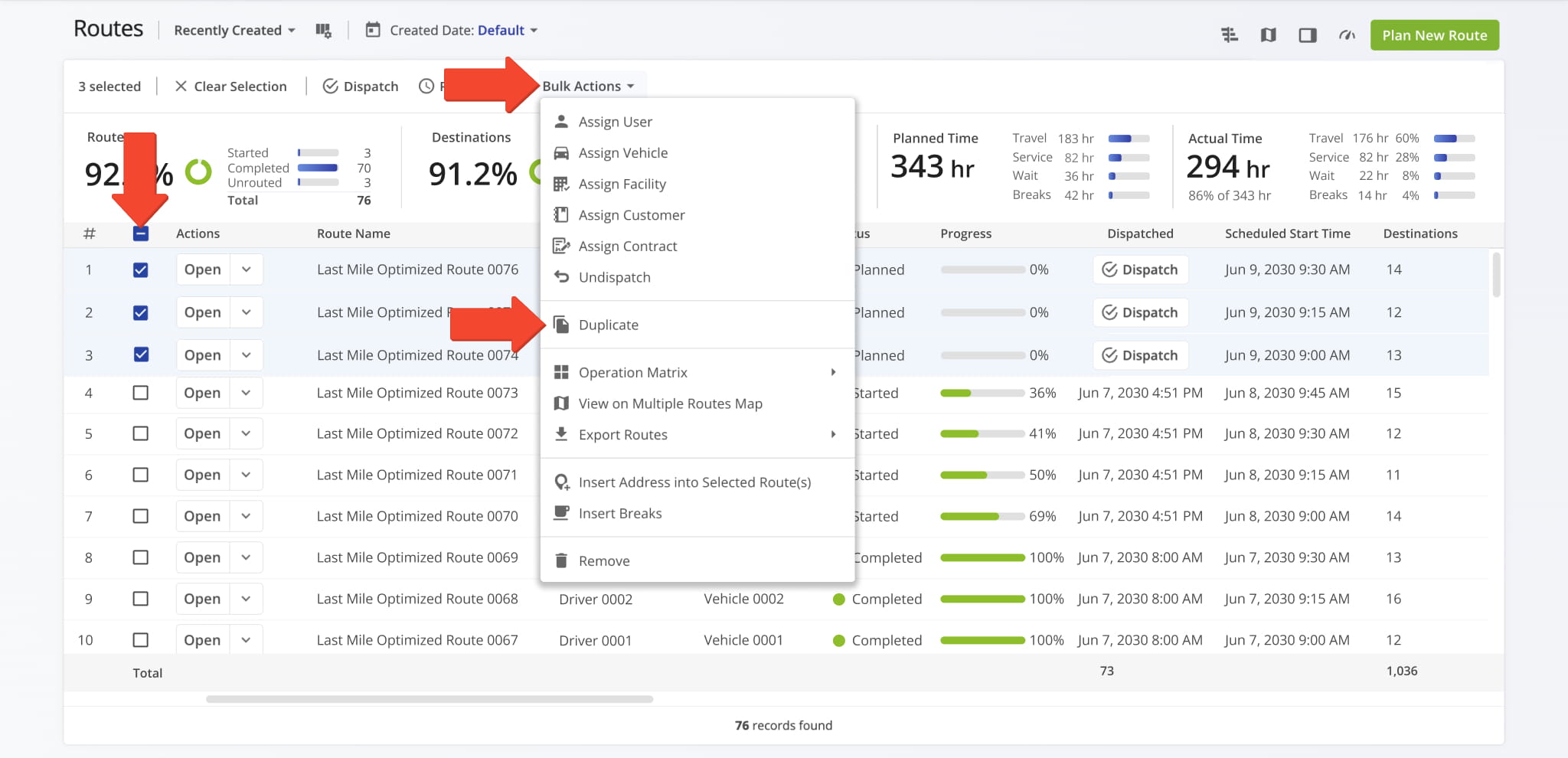Toggle the side panel layout icon

1307,35
